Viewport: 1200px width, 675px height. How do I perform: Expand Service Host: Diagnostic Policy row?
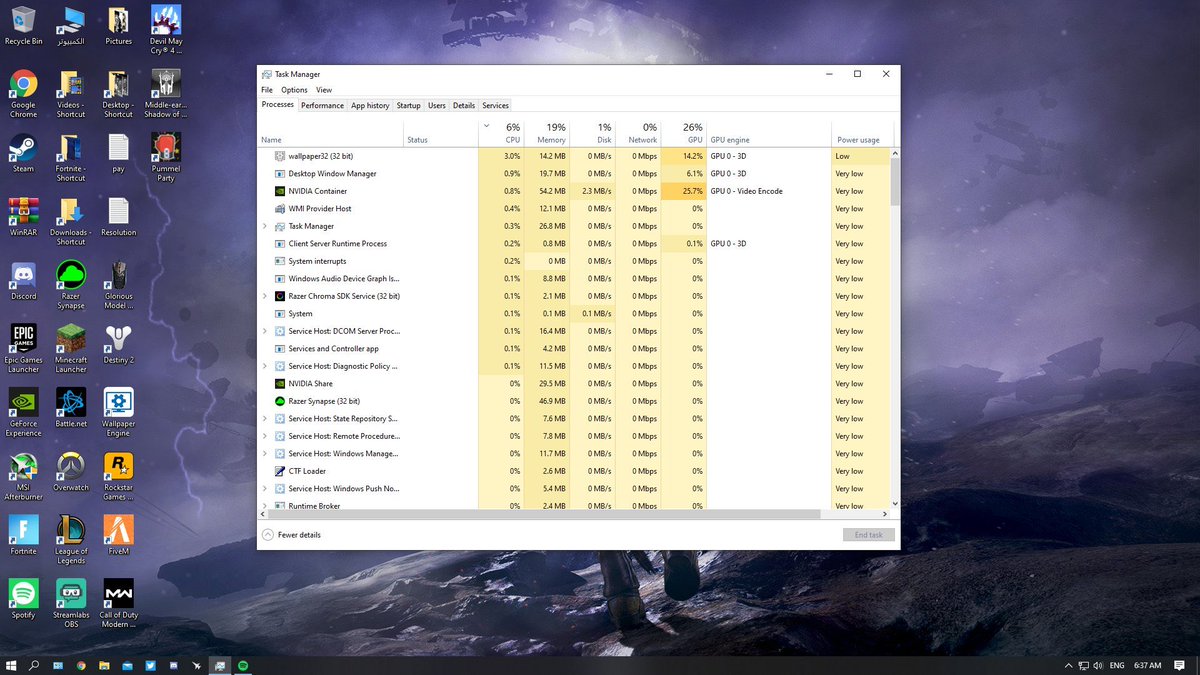265,366
